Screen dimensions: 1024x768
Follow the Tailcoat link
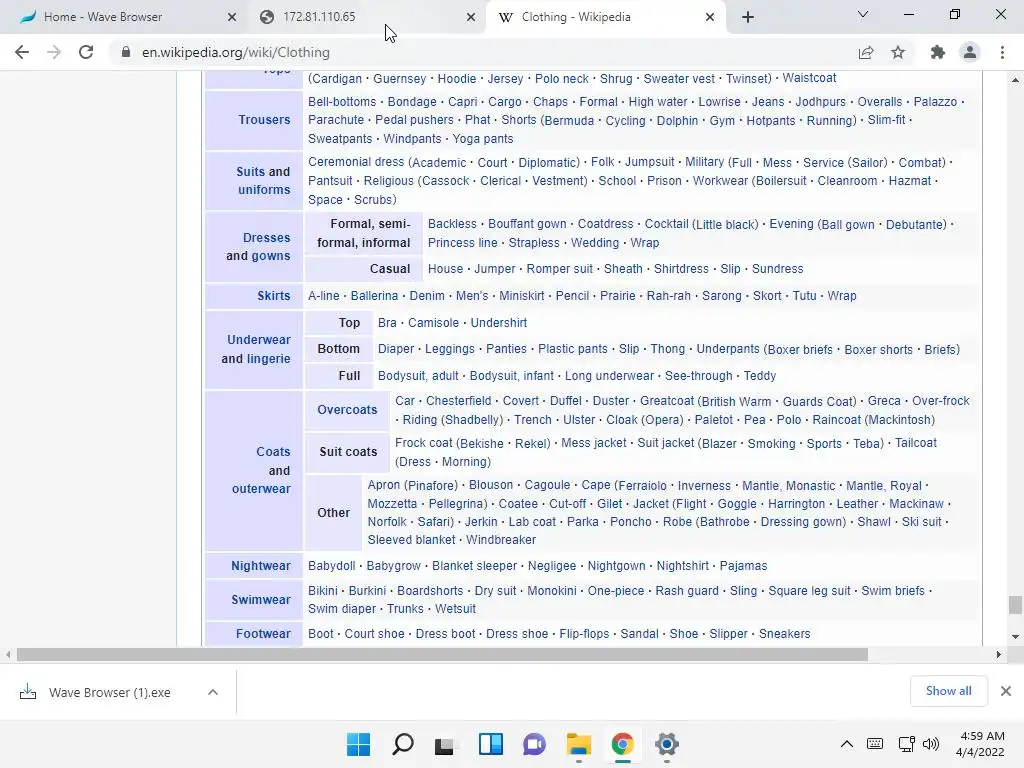pos(916,443)
